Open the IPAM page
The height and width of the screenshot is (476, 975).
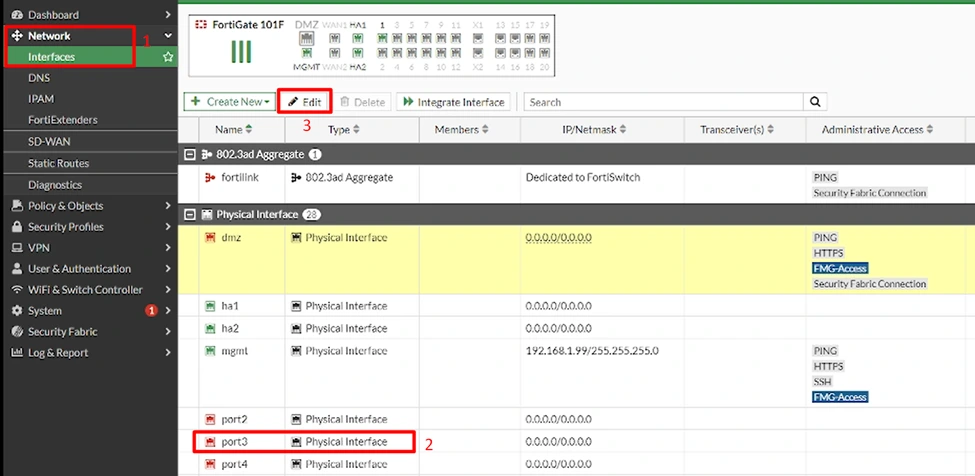40,99
